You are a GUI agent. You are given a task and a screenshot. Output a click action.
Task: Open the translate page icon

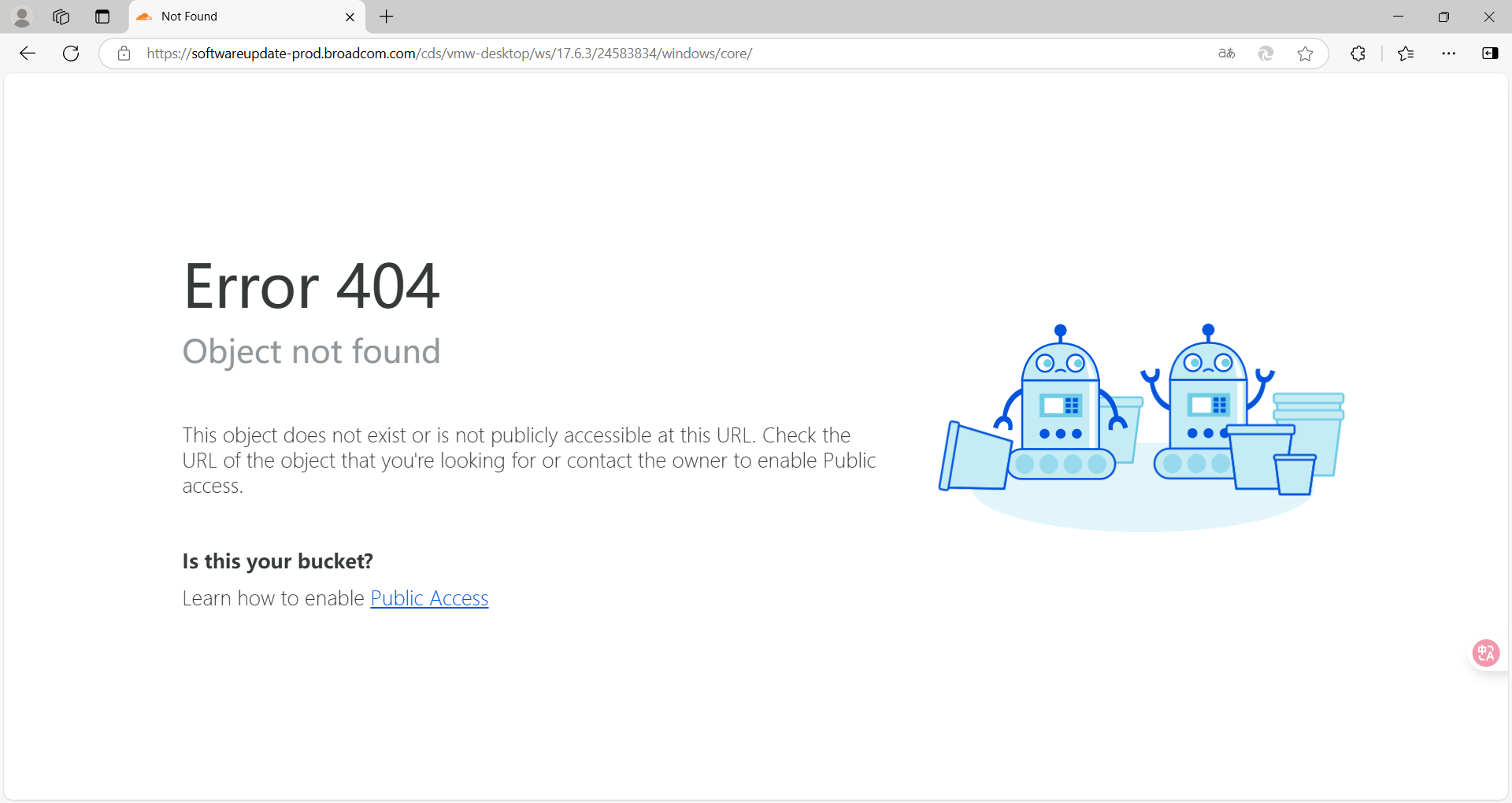1227,54
